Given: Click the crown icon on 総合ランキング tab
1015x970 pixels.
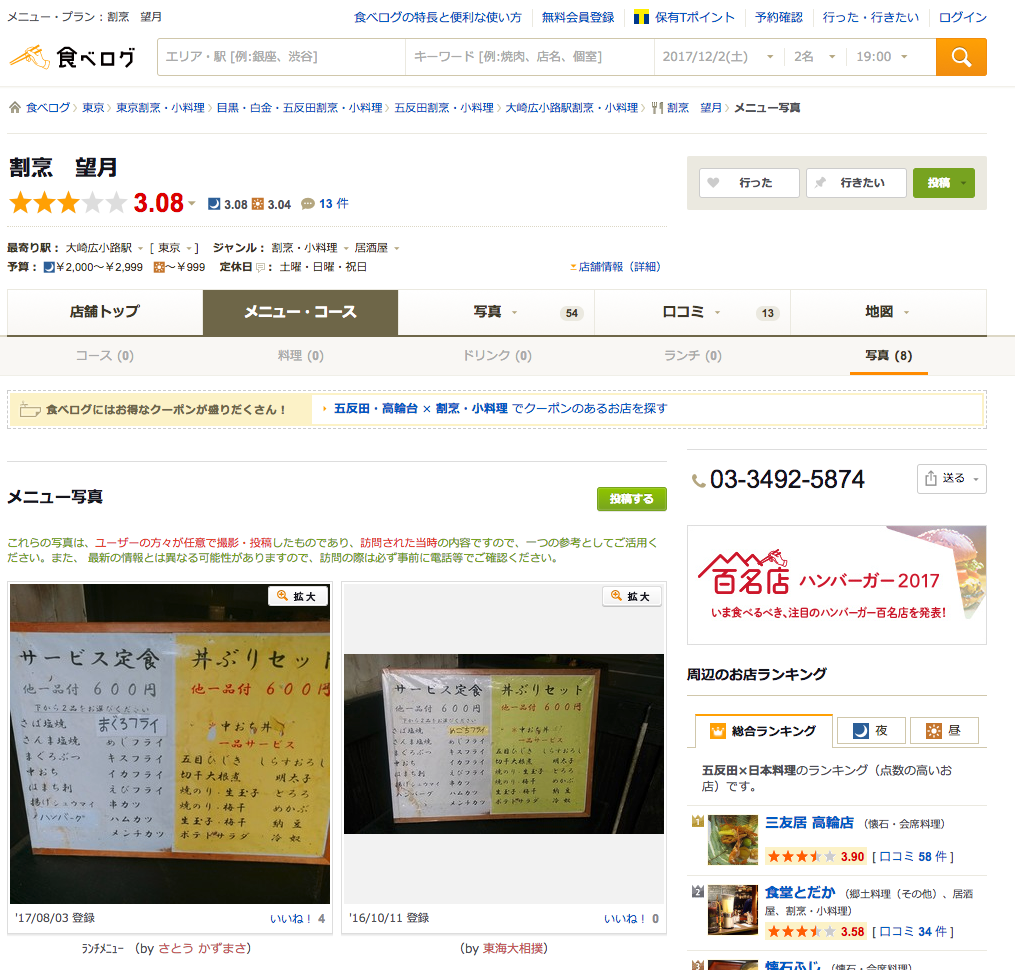Looking at the screenshot, I should pyautogui.click(x=718, y=731).
